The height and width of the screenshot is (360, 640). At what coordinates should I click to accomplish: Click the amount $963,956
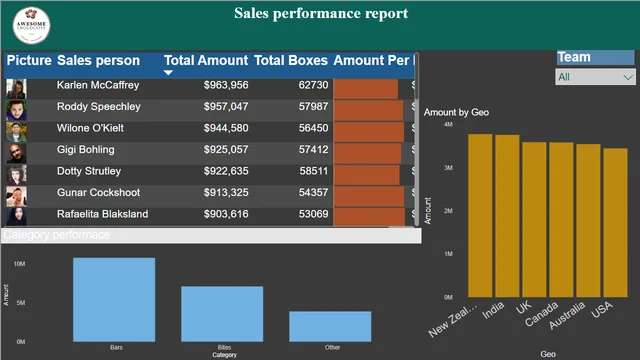[x=226, y=85]
